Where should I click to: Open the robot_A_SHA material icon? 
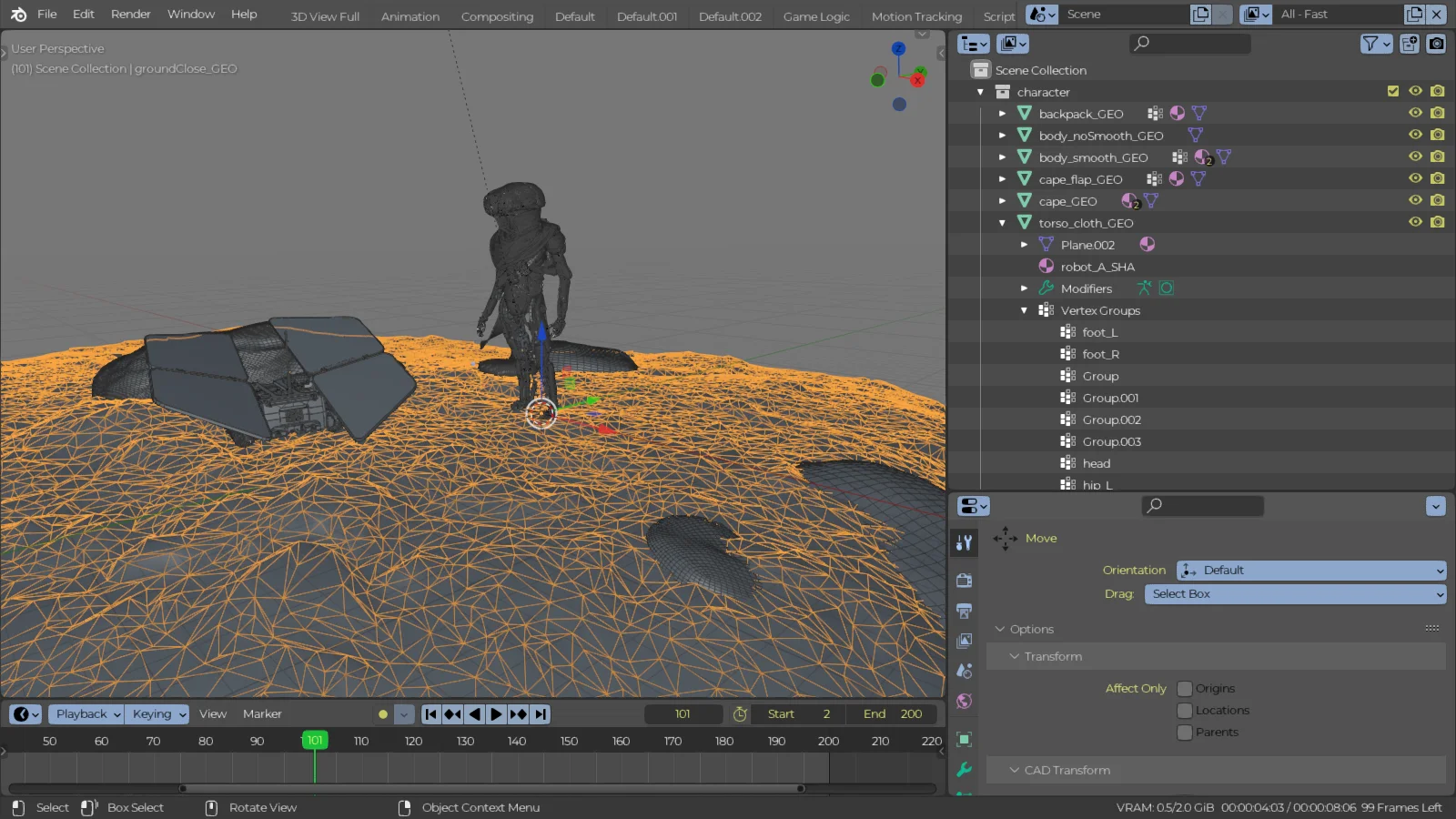(x=1046, y=266)
